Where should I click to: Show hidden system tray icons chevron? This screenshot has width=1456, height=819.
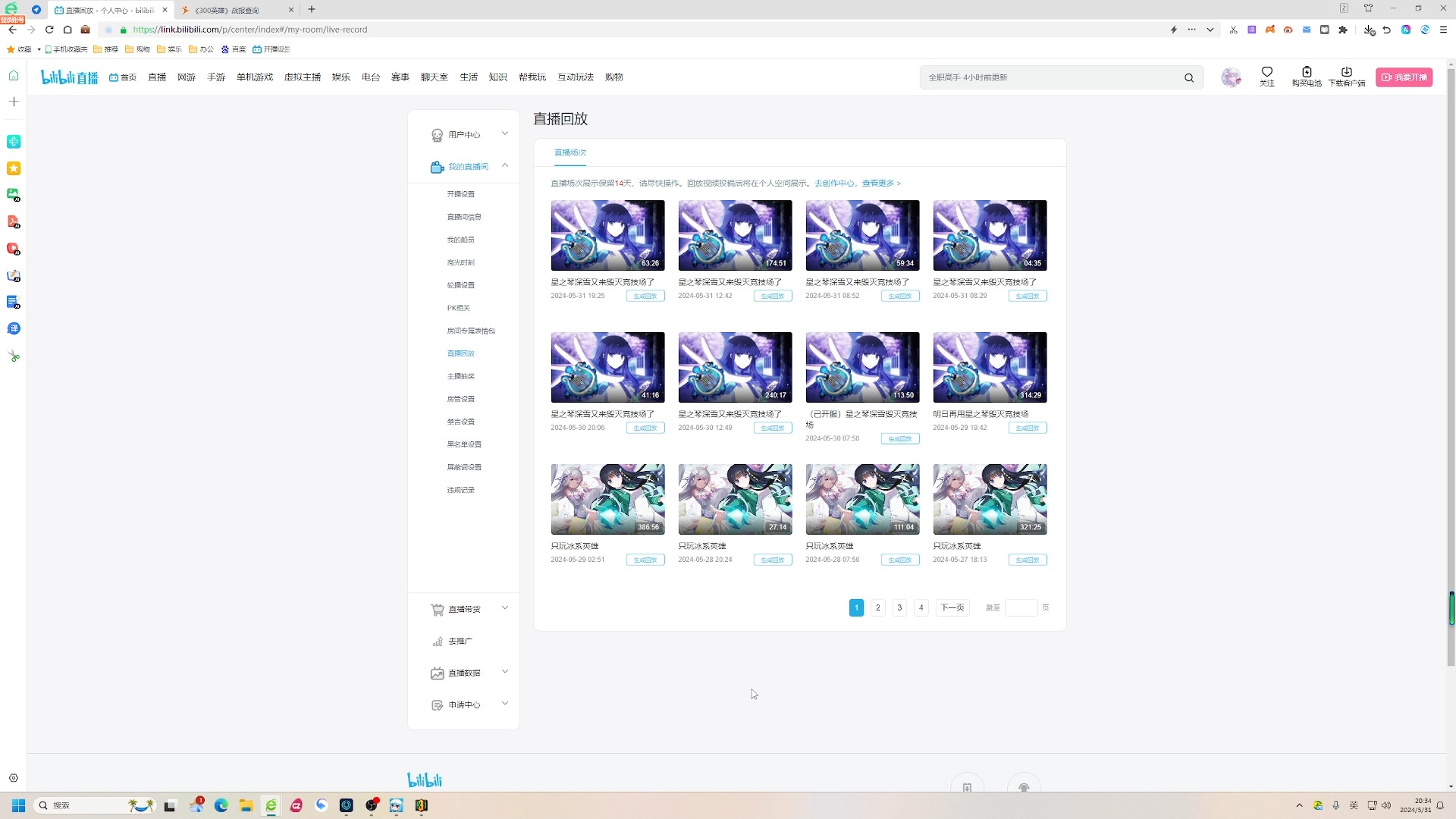(x=1299, y=805)
